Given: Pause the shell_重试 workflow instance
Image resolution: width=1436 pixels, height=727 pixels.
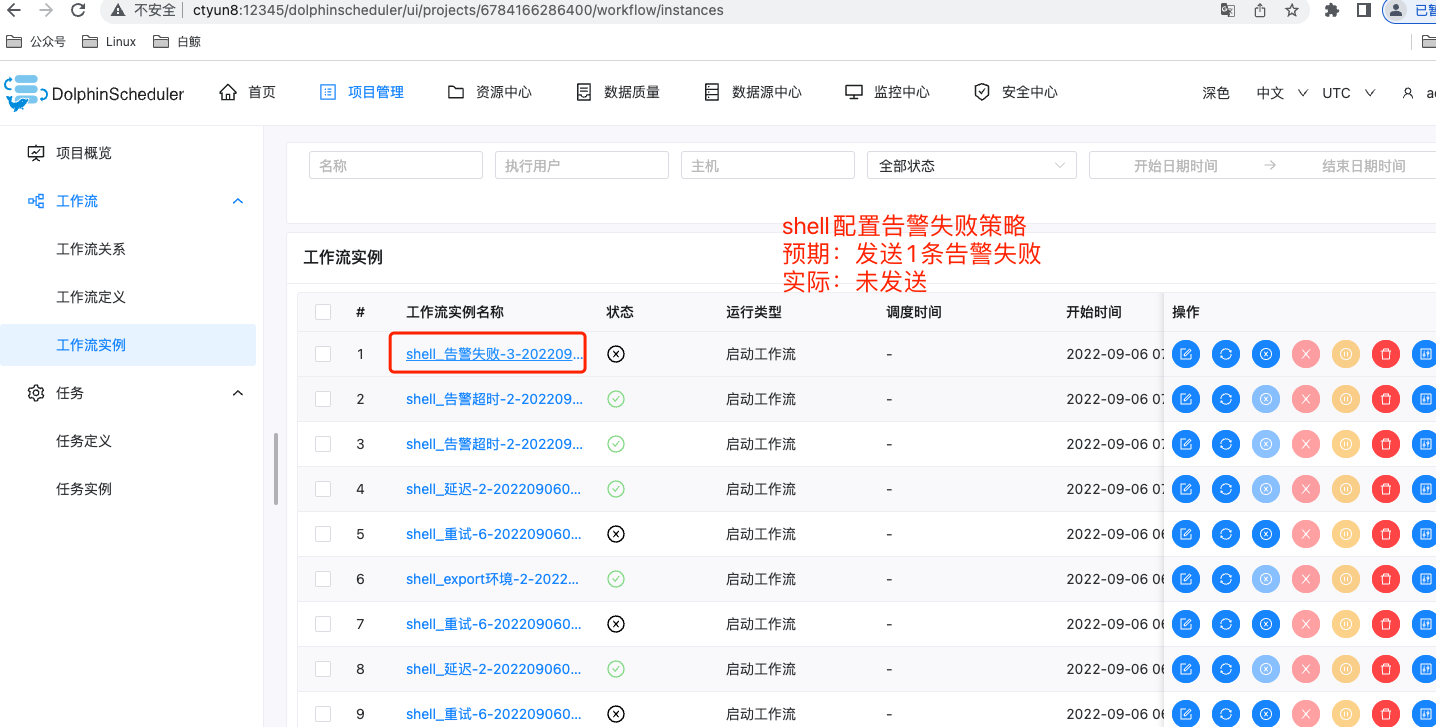Looking at the screenshot, I should click(1346, 533).
